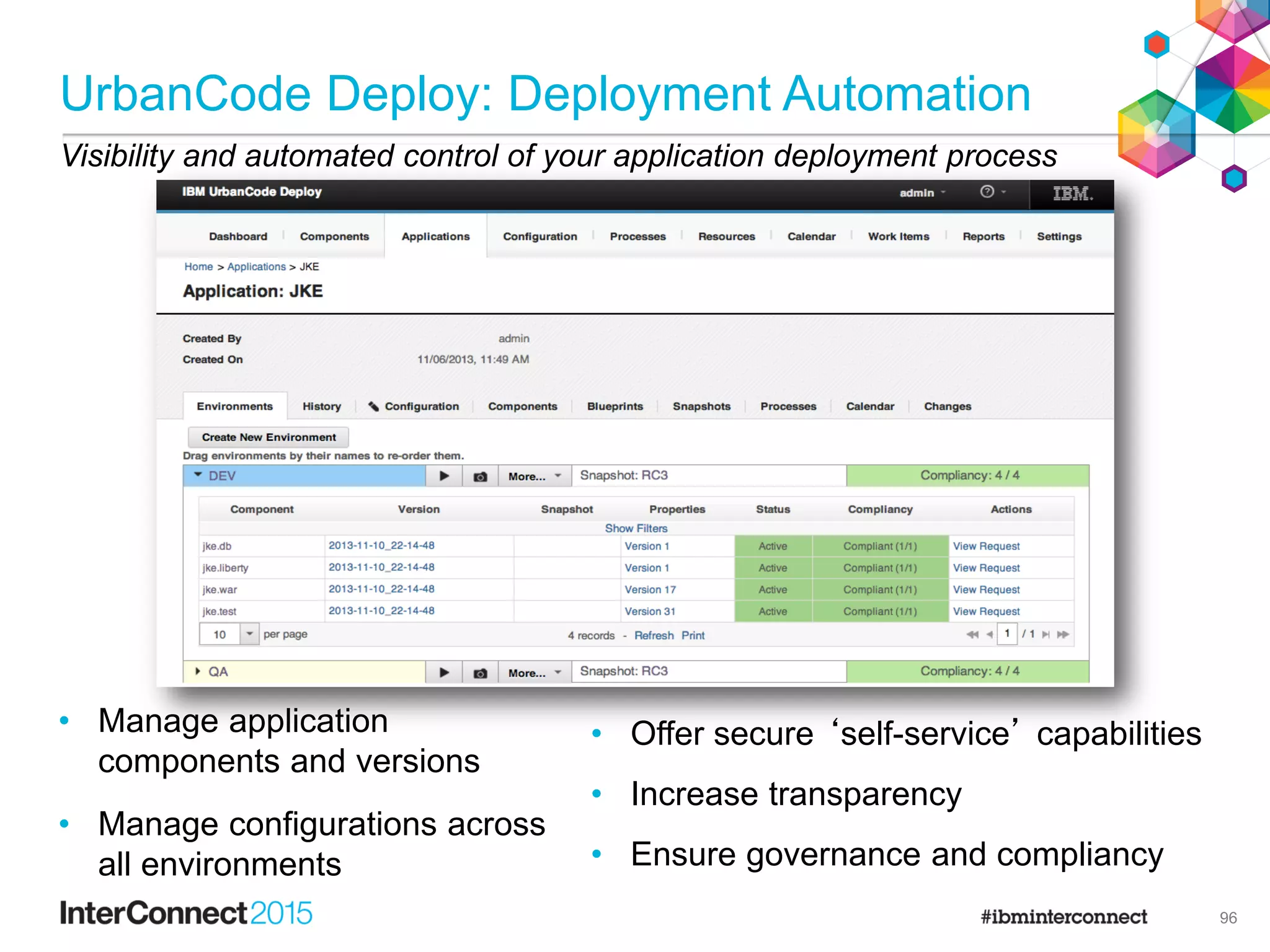Click the jke.war component name

(x=220, y=589)
